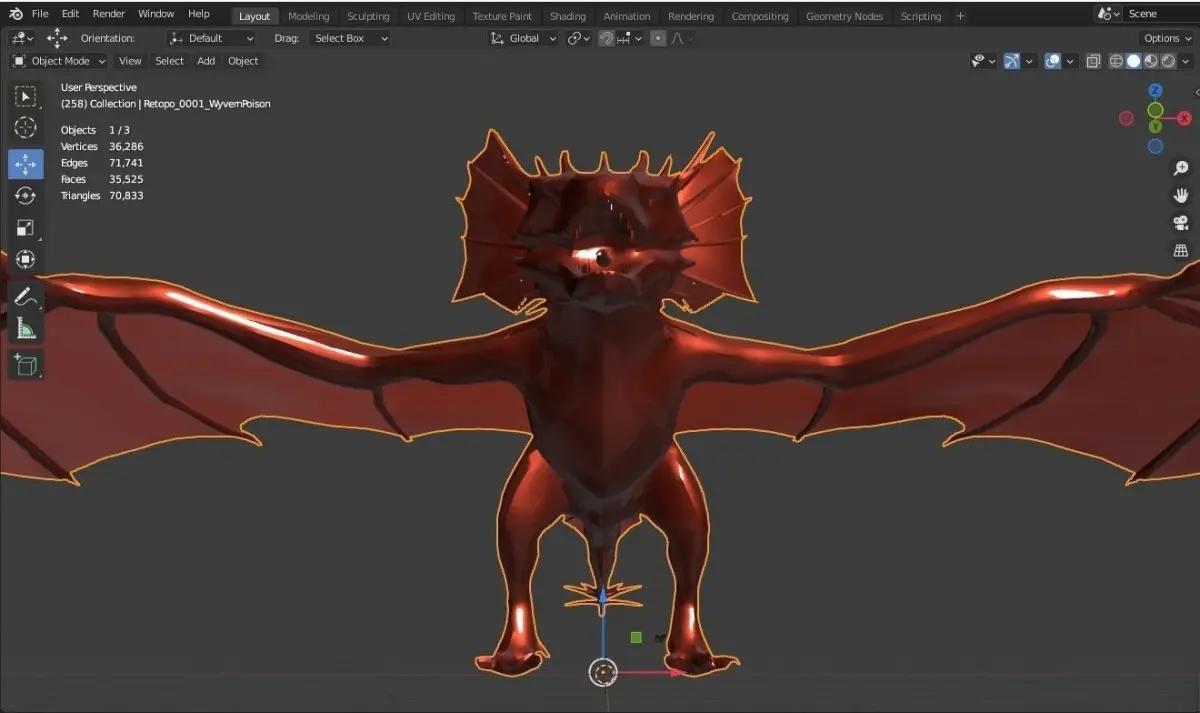Open the Window menu
This screenshot has width=1200, height=713.
(x=156, y=14)
